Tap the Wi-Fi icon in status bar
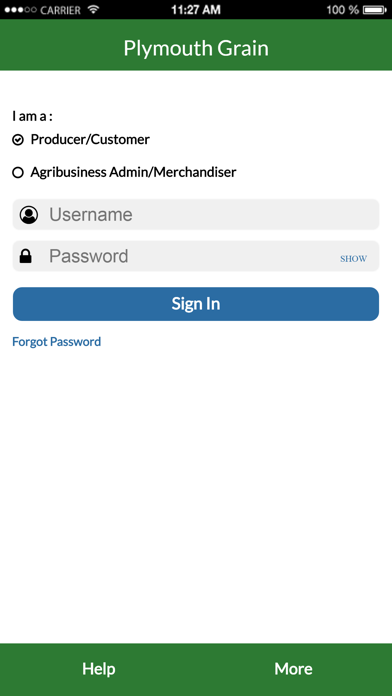Viewport: 392px width, 696px height. click(x=93, y=9)
